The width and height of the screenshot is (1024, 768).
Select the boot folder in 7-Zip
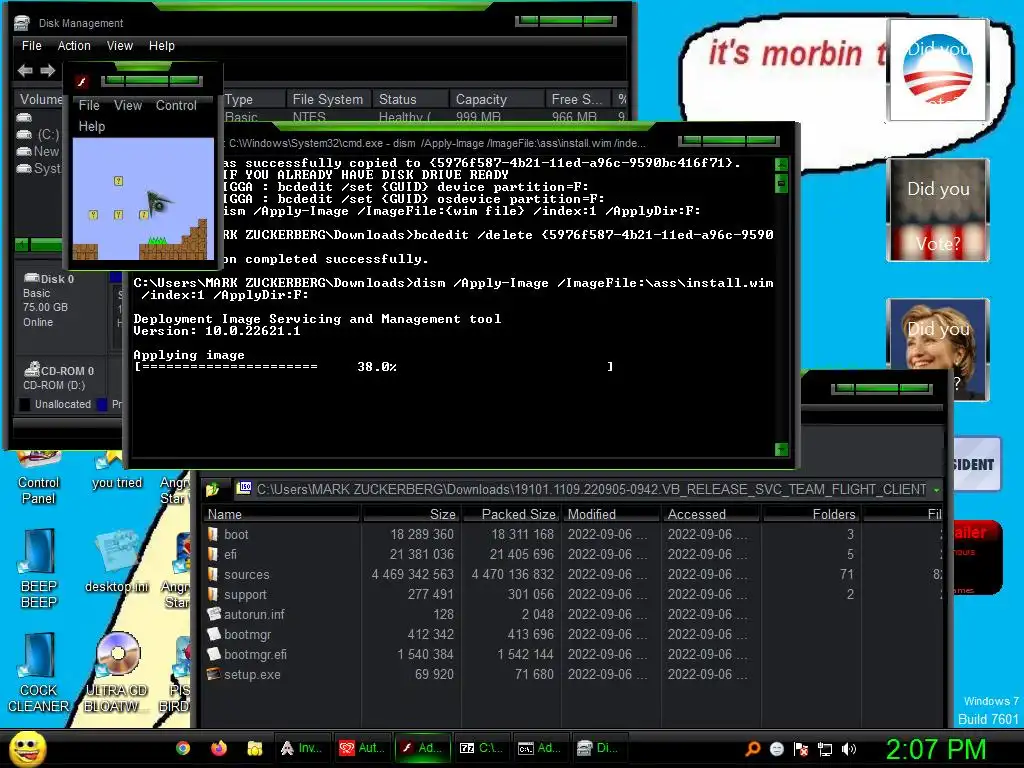[x=236, y=534]
